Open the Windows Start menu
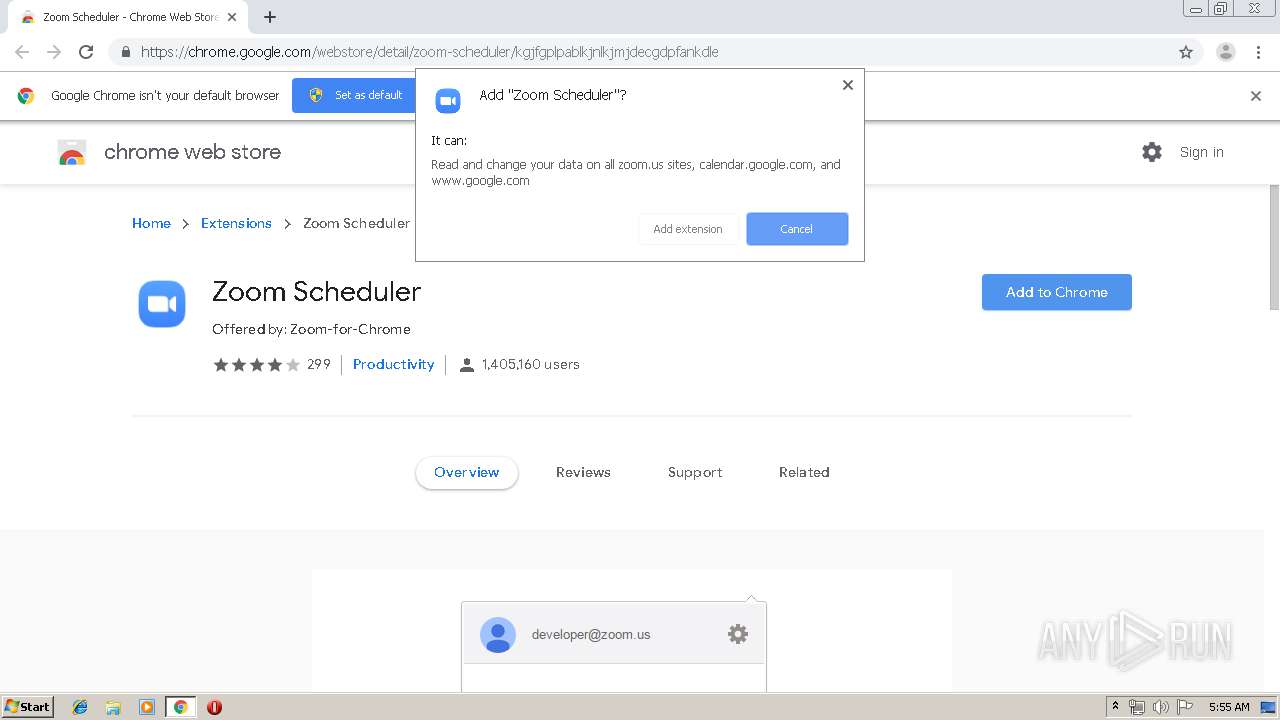1280x720 pixels. 28,706
